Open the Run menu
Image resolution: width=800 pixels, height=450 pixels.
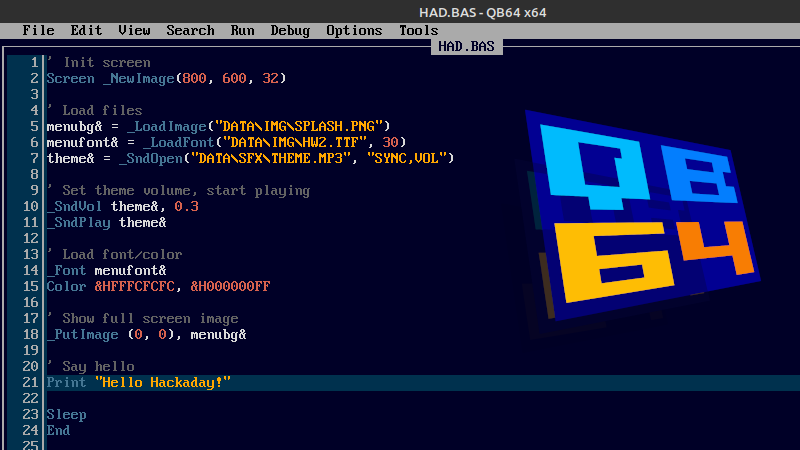(x=242, y=30)
